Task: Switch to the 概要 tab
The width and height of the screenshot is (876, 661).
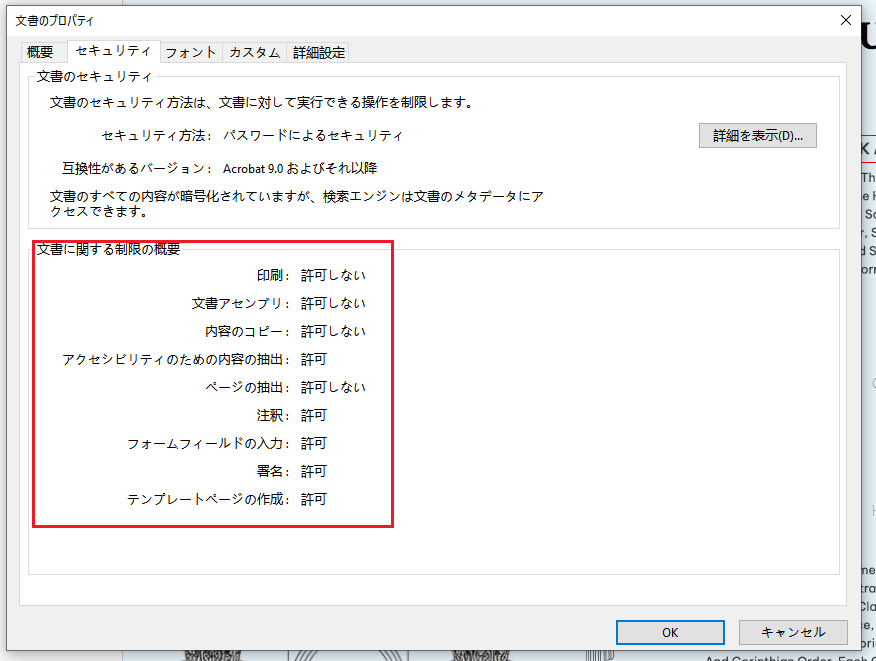Action: click(40, 52)
